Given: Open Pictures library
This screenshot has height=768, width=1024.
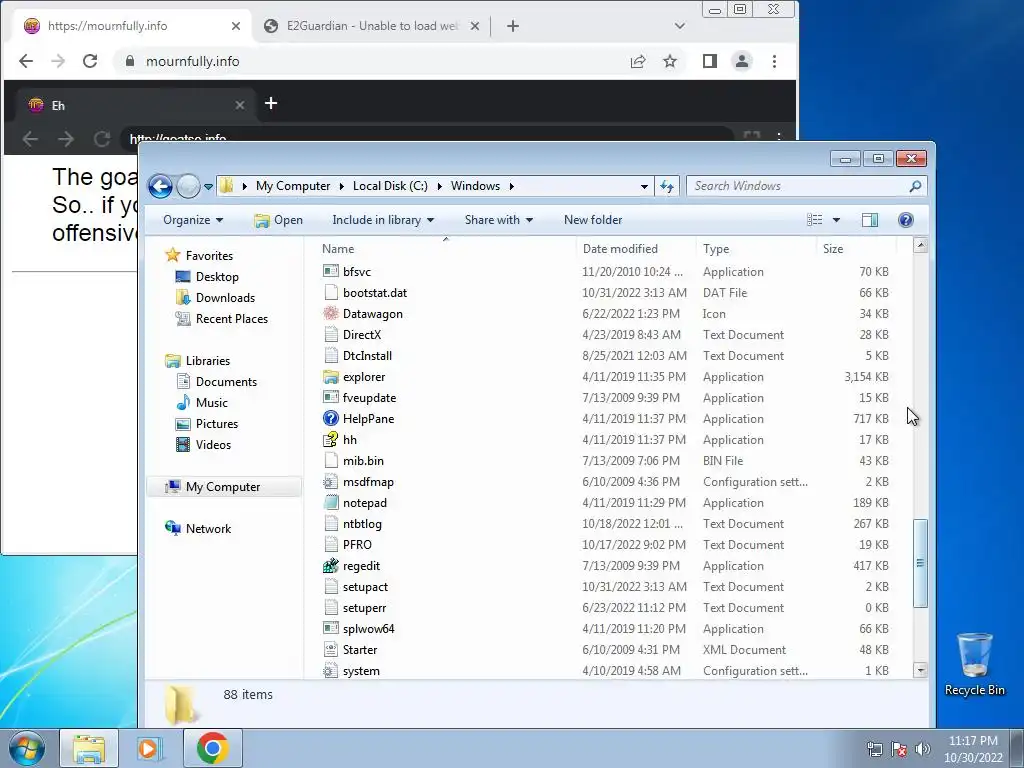Looking at the screenshot, I should pos(217,424).
